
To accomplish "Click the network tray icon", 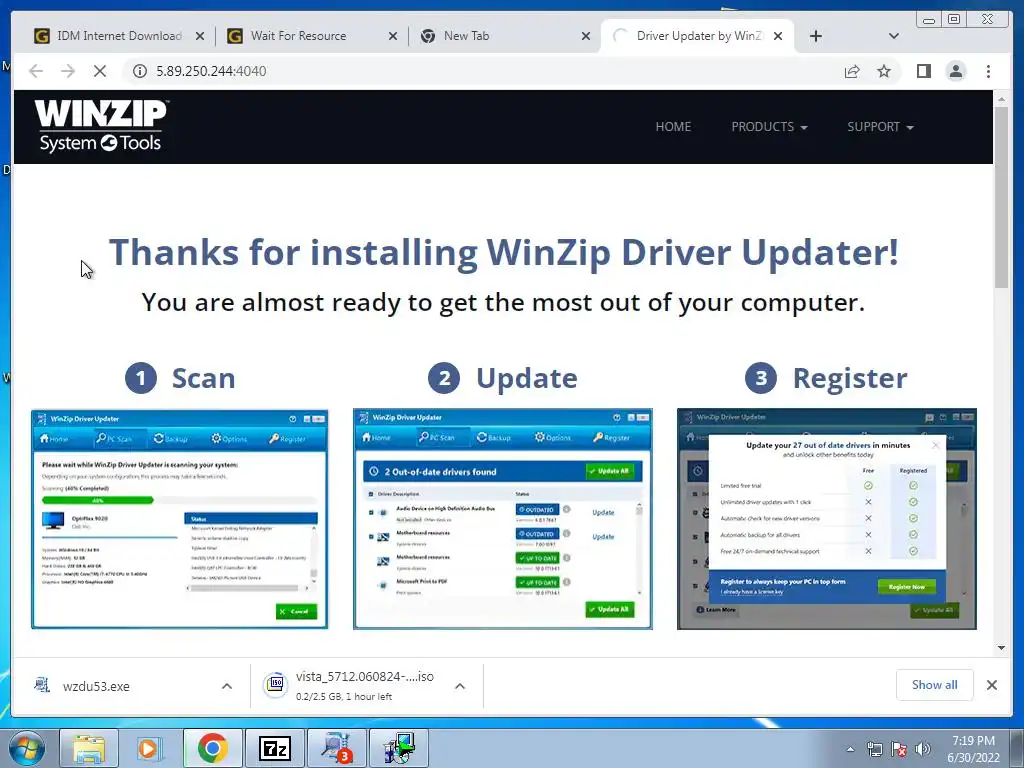I will click(874, 749).
